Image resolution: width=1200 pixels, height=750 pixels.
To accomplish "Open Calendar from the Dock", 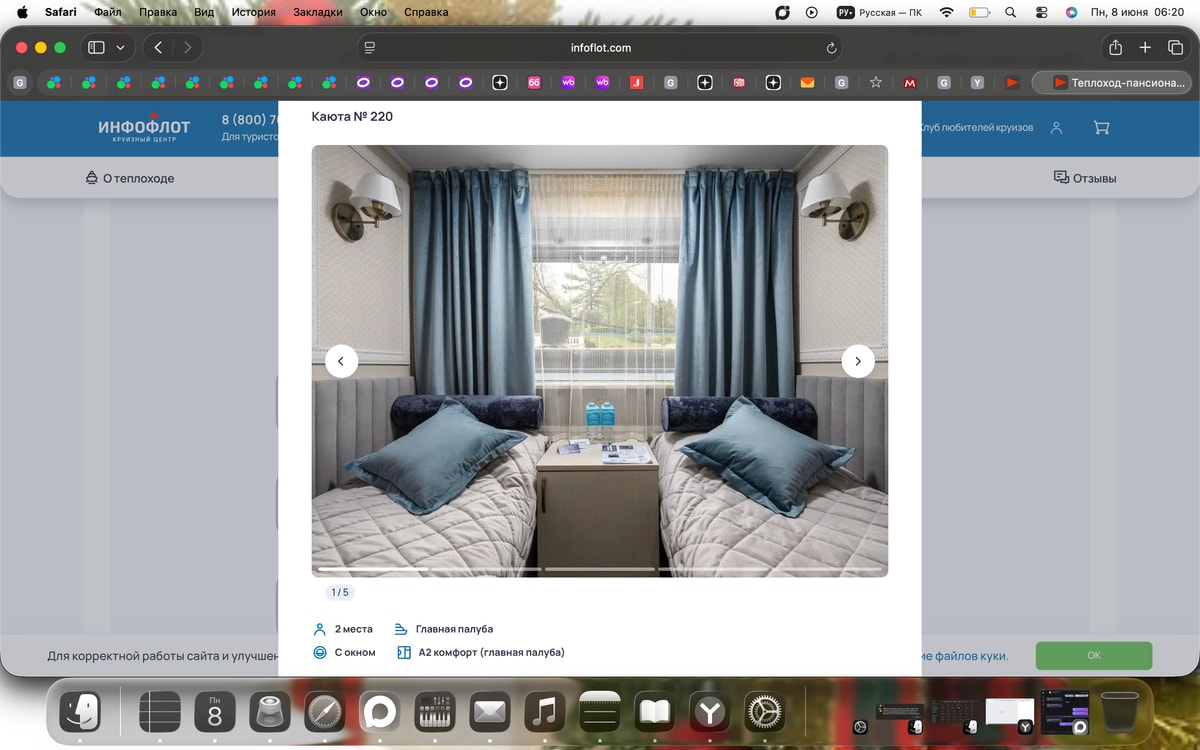I will click(214, 713).
